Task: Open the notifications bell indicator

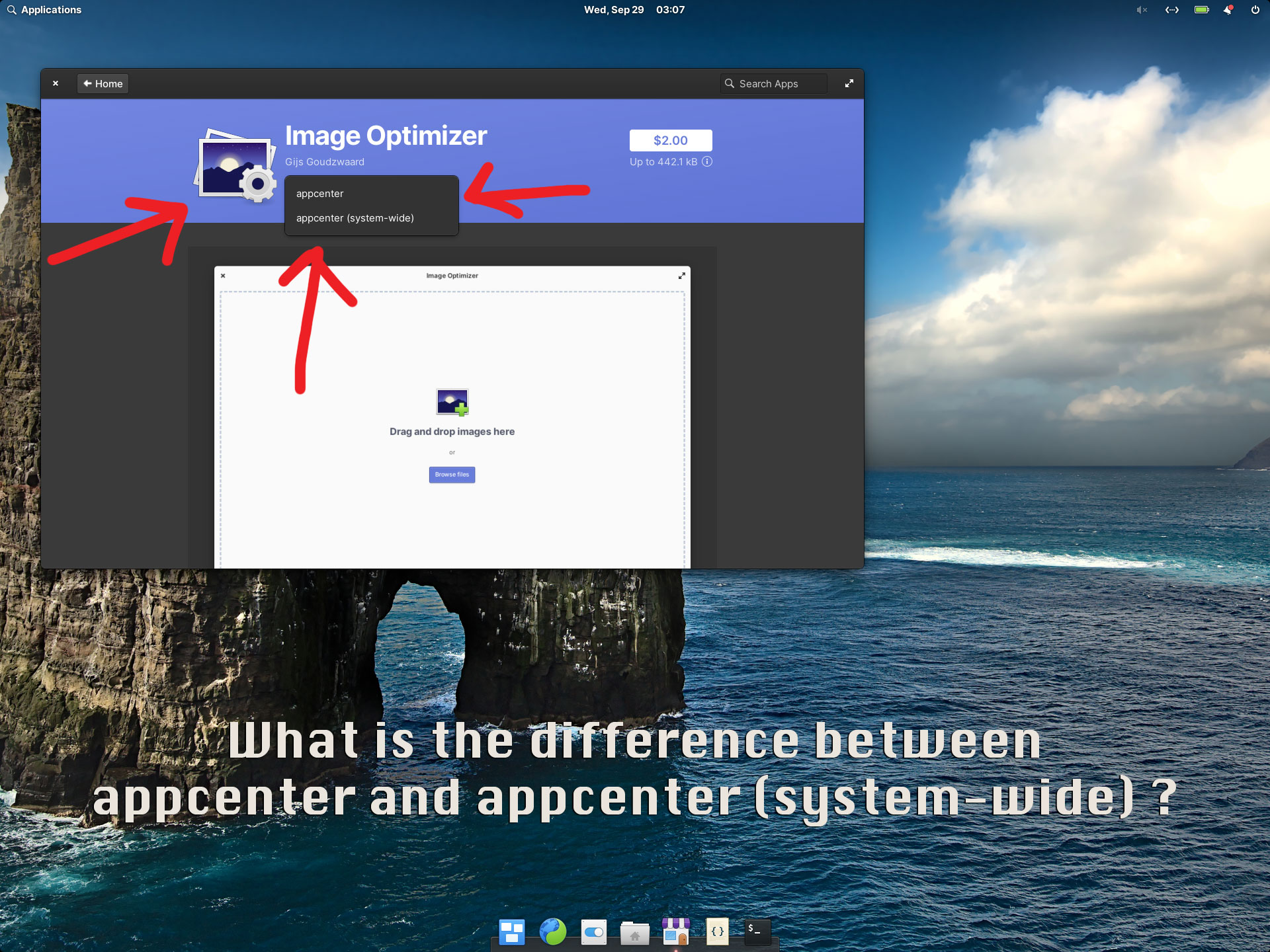Action: (x=1228, y=10)
